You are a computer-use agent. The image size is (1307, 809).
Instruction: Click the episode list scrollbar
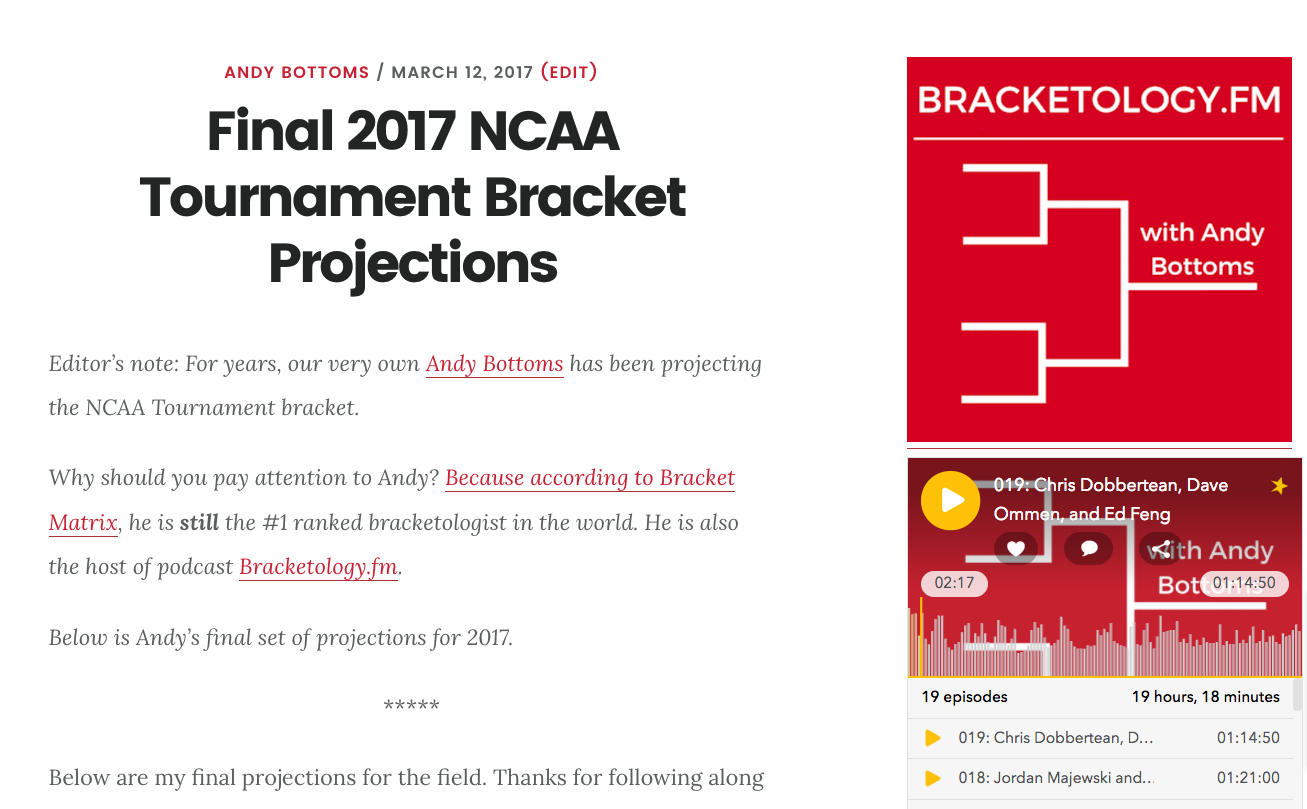[1298, 694]
